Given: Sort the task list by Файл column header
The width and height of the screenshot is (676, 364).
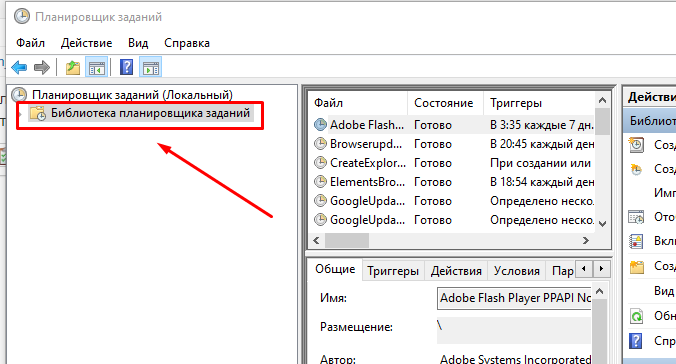Looking at the screenshot, I should 359,103.
